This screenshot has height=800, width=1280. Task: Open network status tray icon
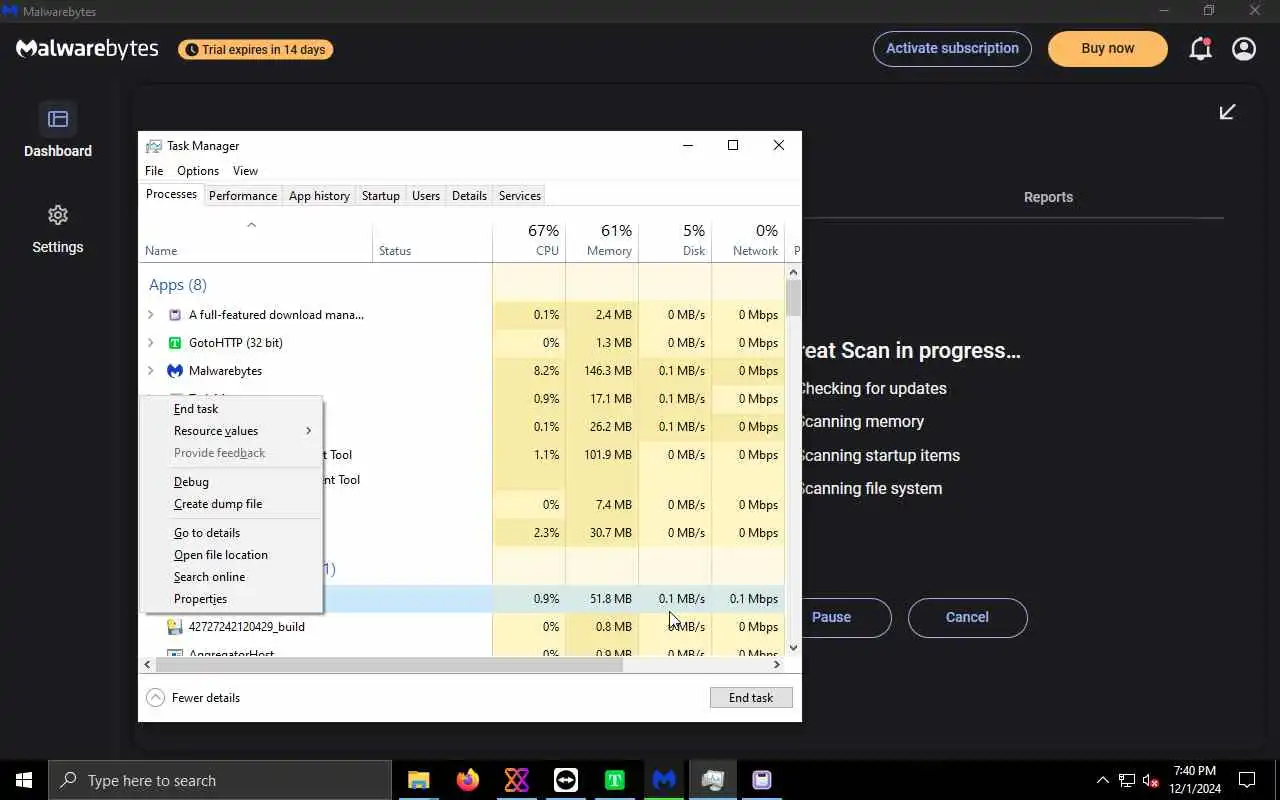pos(1127,780)
